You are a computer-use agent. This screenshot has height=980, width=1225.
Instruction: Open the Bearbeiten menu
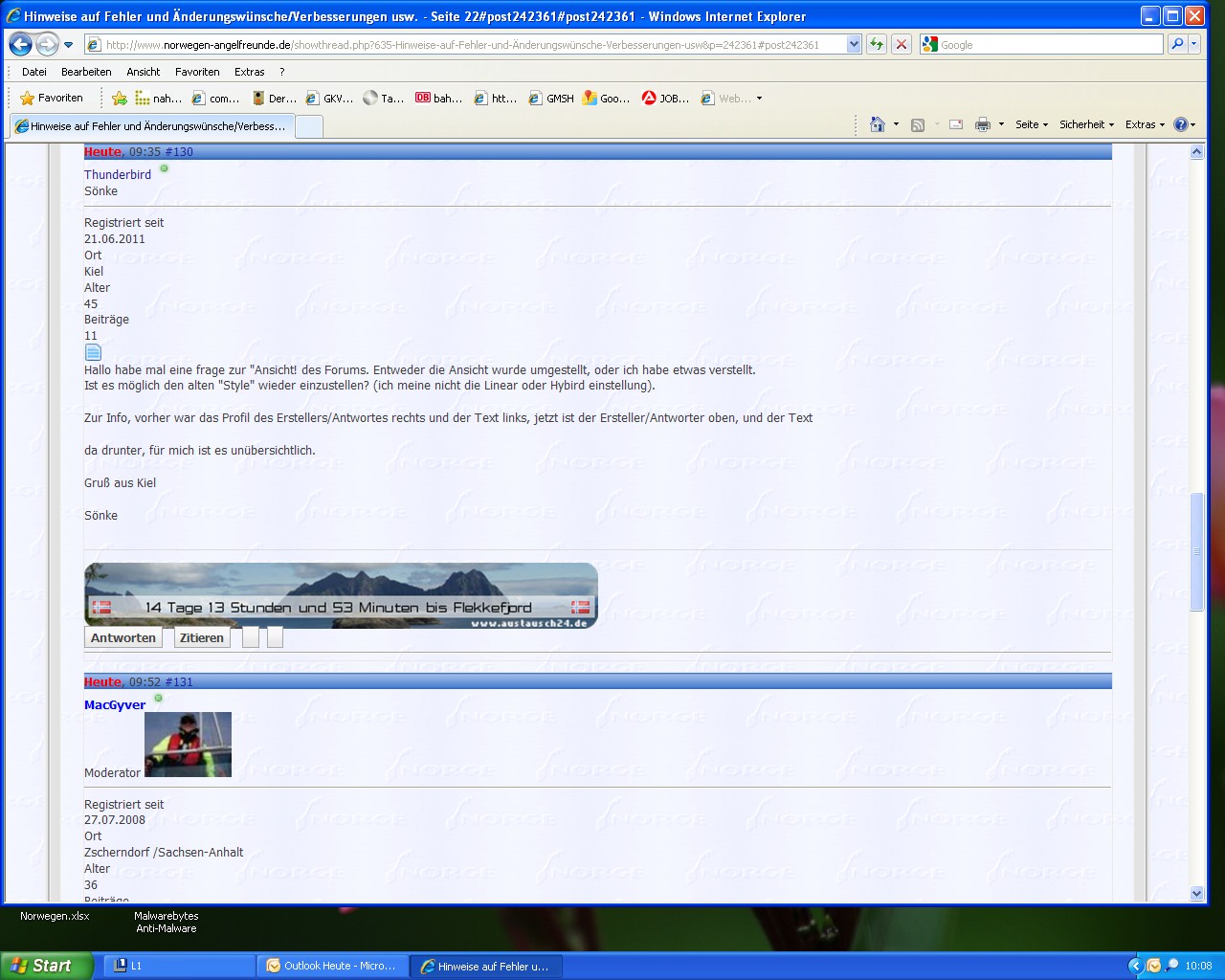(86, 72)
